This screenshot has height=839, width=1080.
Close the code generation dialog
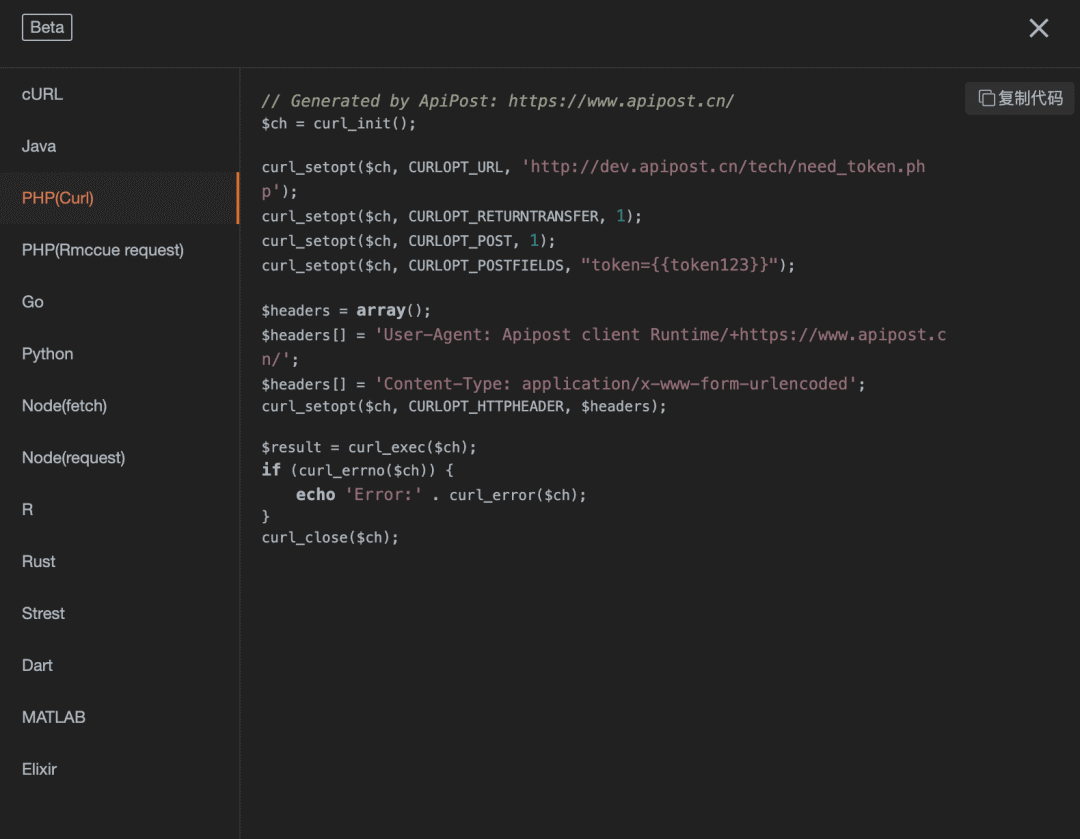[1038, 28]
